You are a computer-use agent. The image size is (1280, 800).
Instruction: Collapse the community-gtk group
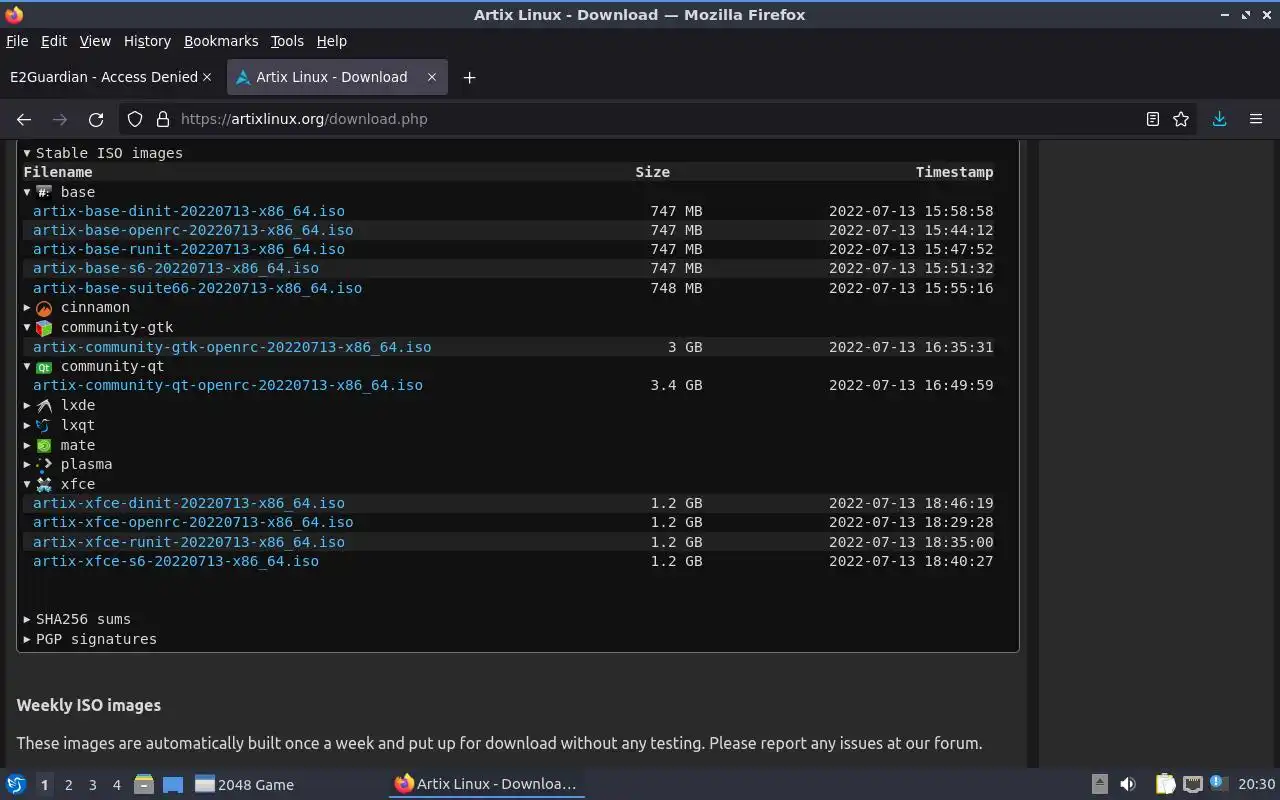click(x=27, y=328)
